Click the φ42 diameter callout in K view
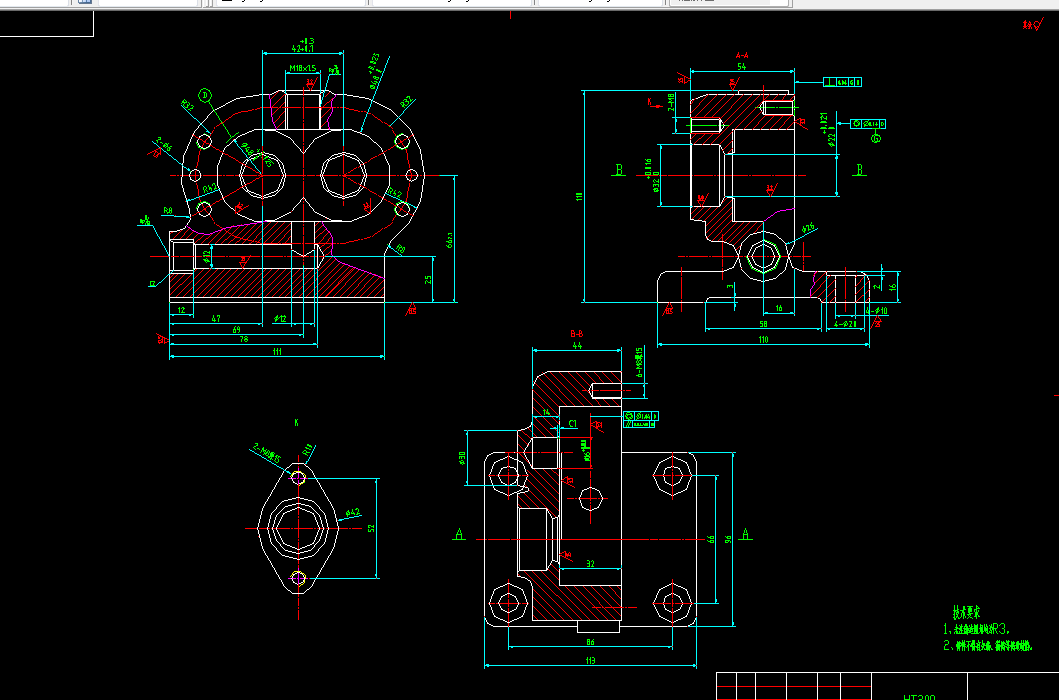This screenshot has height=700, width=1059. click(x=353, y=513)
